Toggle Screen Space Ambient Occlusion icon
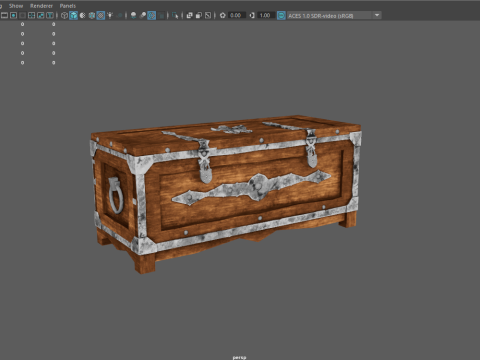Viewport: 480px width, 360px height. (133, 15)
